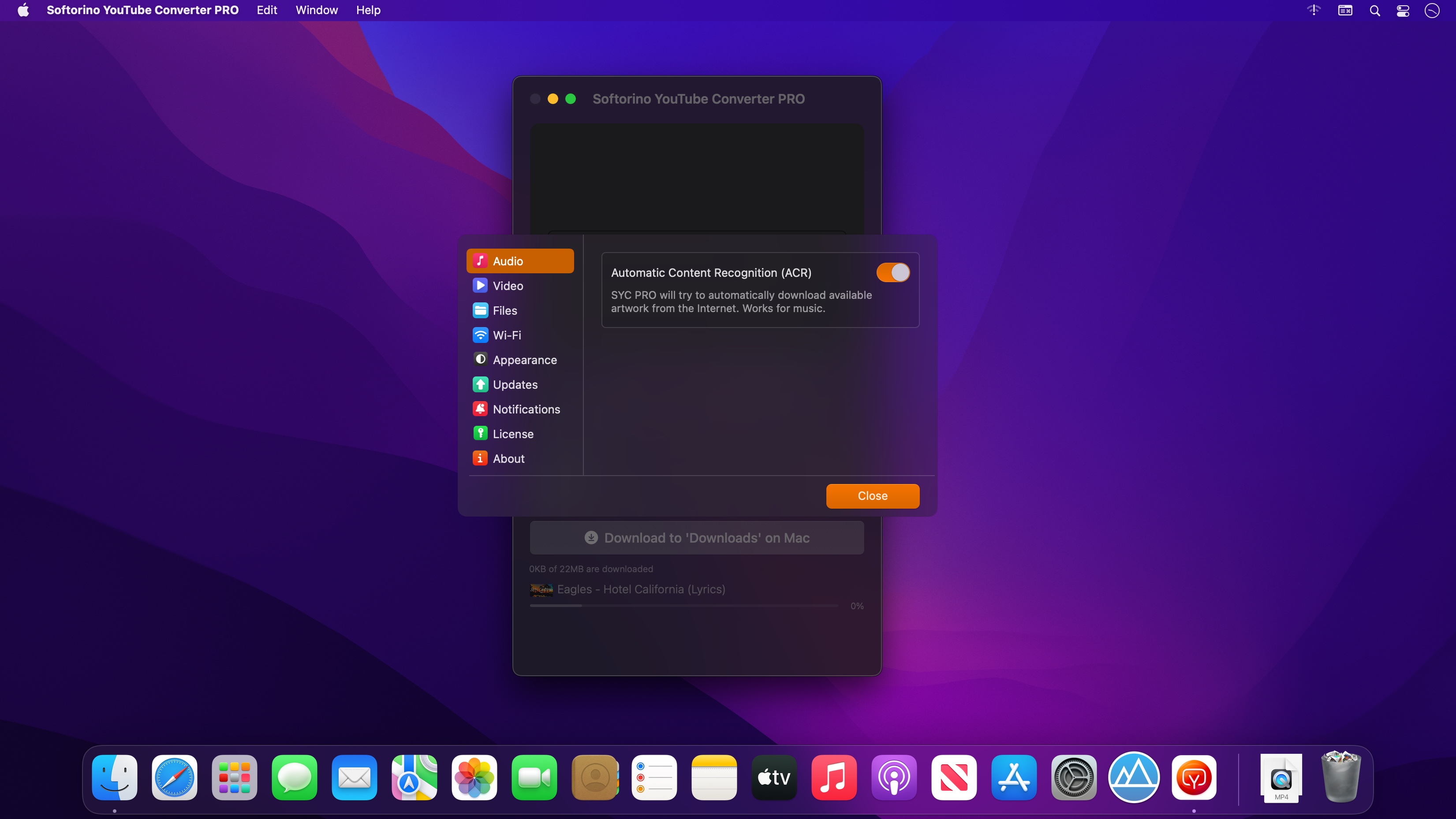
Task: Open the Audio settings section
Action: tap(520, 261)
